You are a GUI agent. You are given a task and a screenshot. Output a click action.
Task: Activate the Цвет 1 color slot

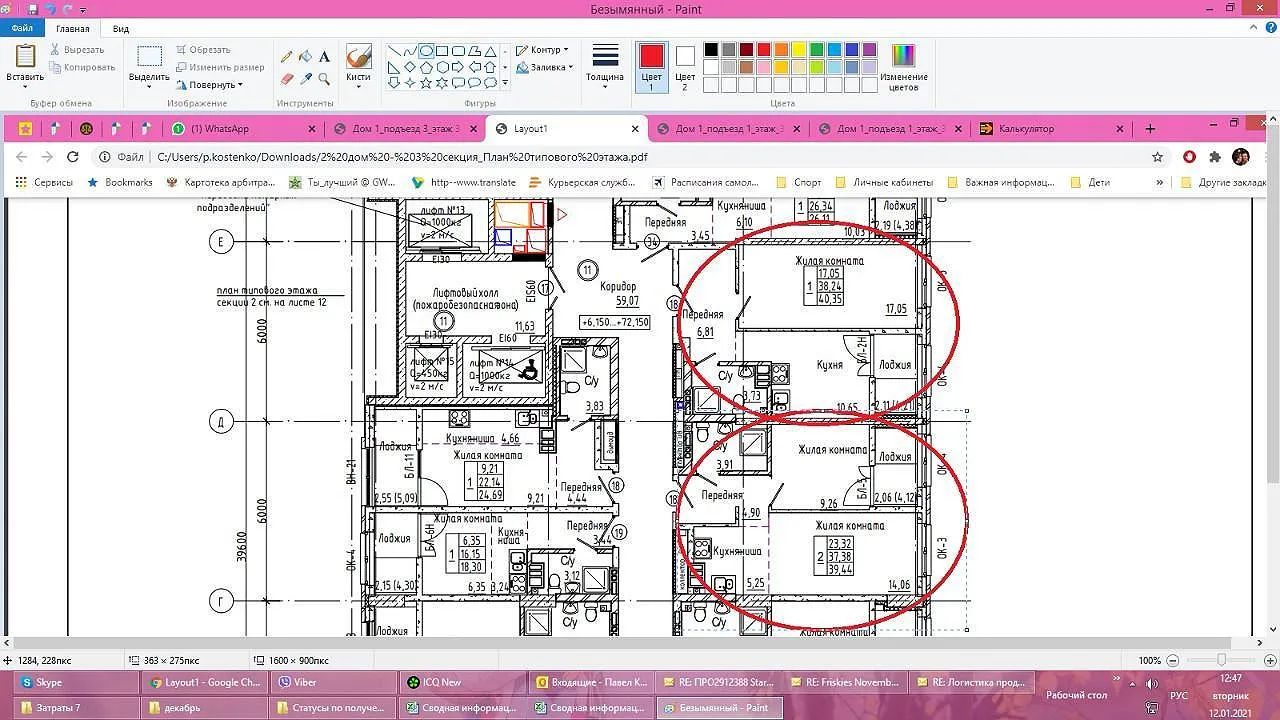pos(651,67)
